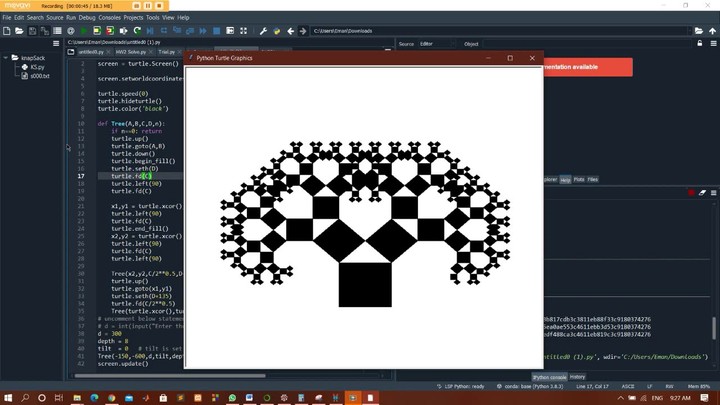Switch to the Trial.py editor tab
Screen dimensions: 720x405
(167, 52)
